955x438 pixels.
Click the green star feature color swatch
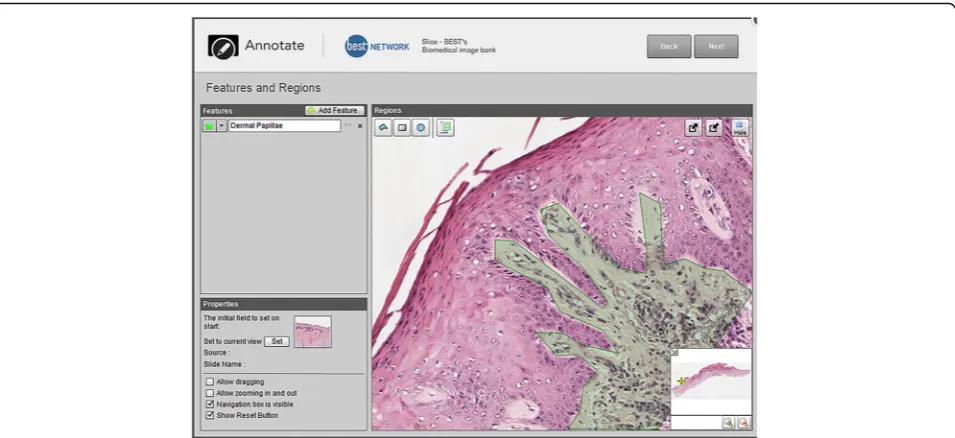tap(209, 126)
